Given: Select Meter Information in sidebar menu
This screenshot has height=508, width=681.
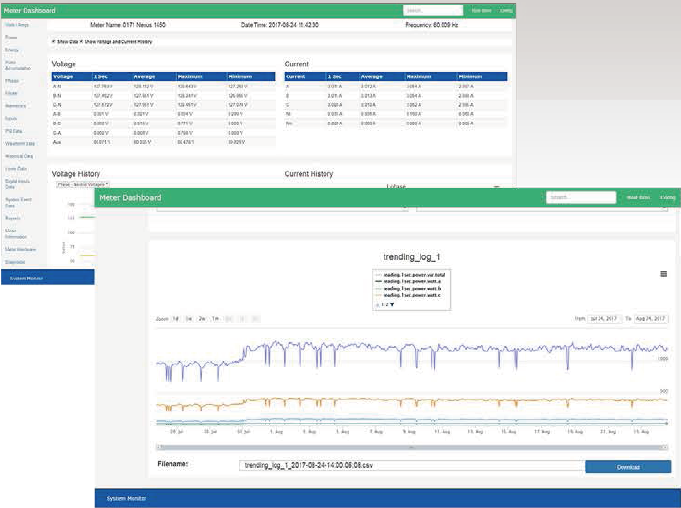Looking at the screenshot, I should (x=16, y=234).
